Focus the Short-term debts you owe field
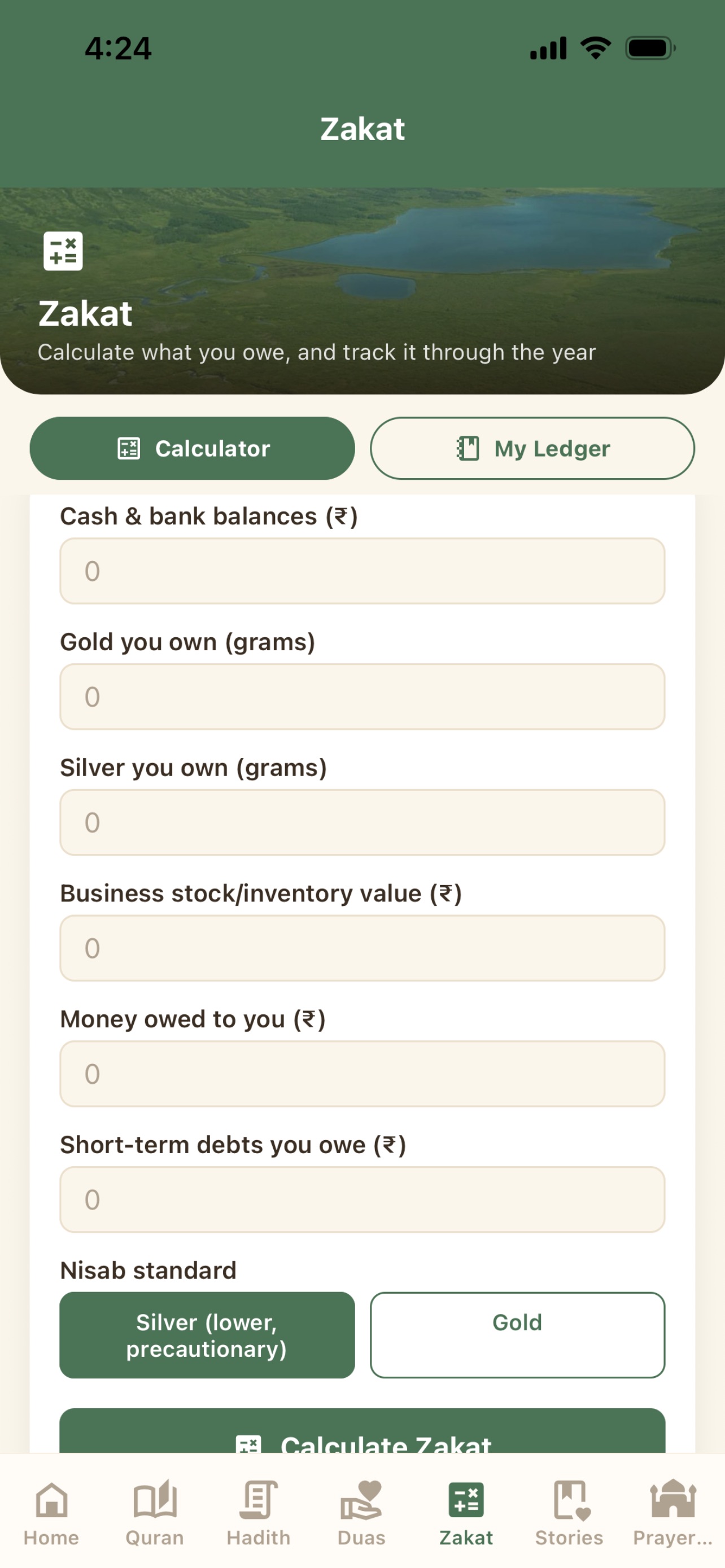The width and height of the screenshot is (725, 1568). click(x=362, y=1200)
